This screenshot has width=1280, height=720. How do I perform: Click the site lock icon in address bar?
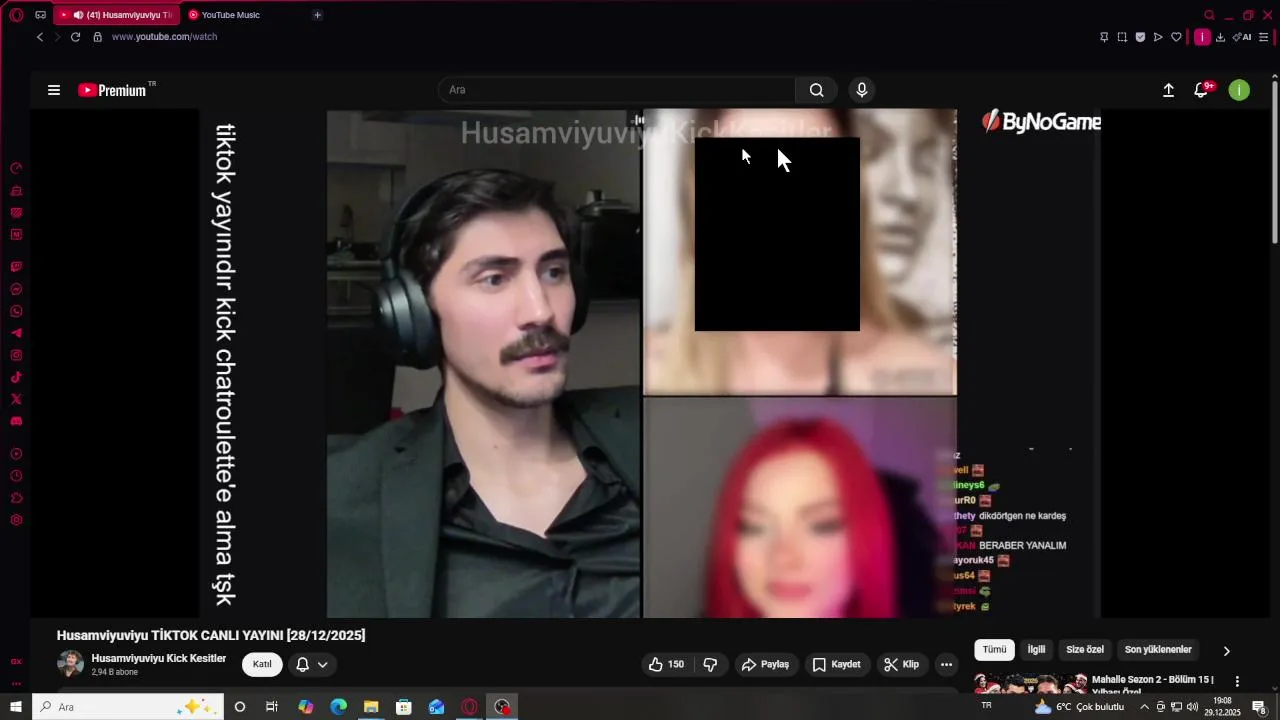(x=97, y=37)
